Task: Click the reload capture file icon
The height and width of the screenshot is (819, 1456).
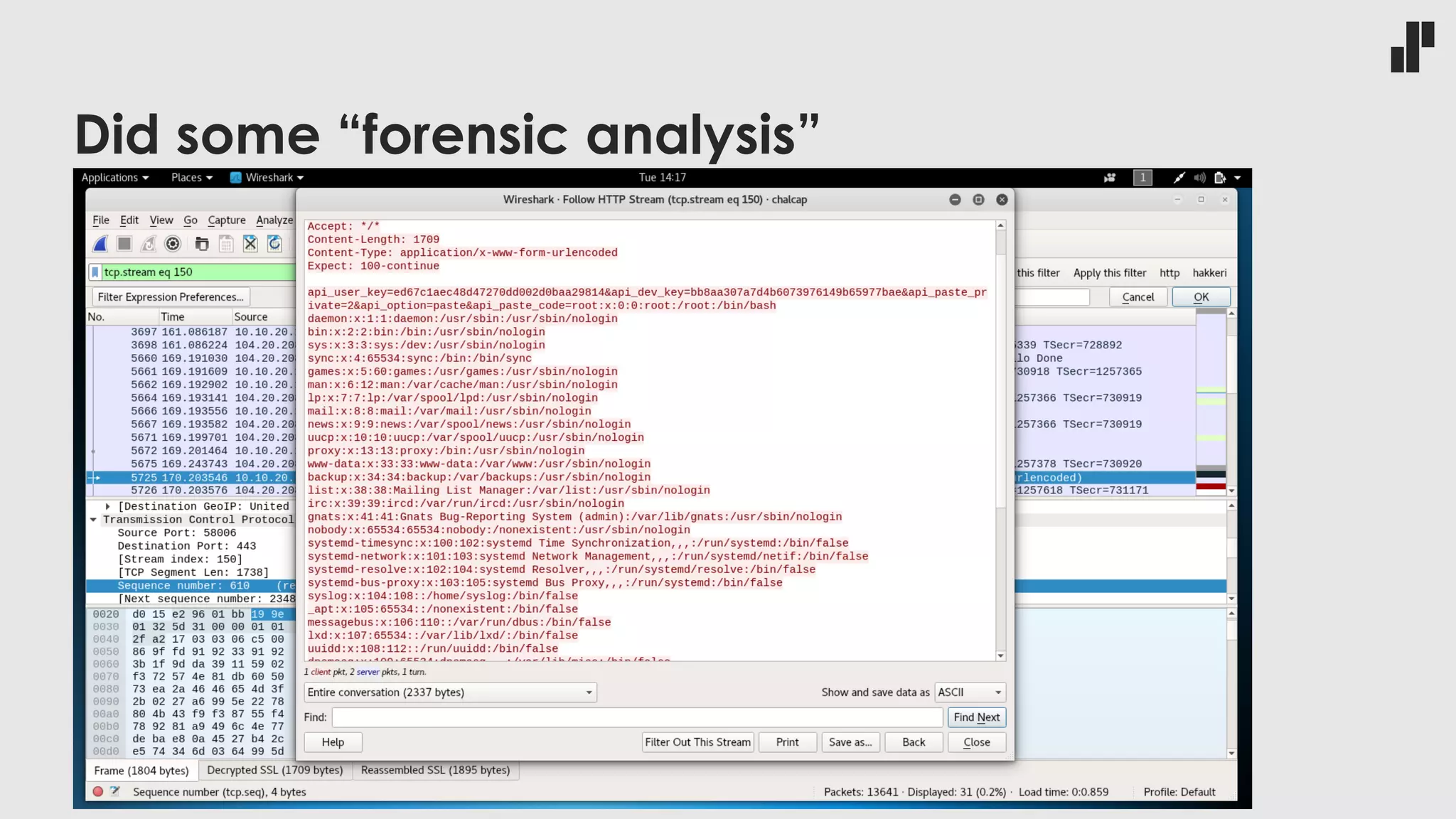Action: point(274,244)
